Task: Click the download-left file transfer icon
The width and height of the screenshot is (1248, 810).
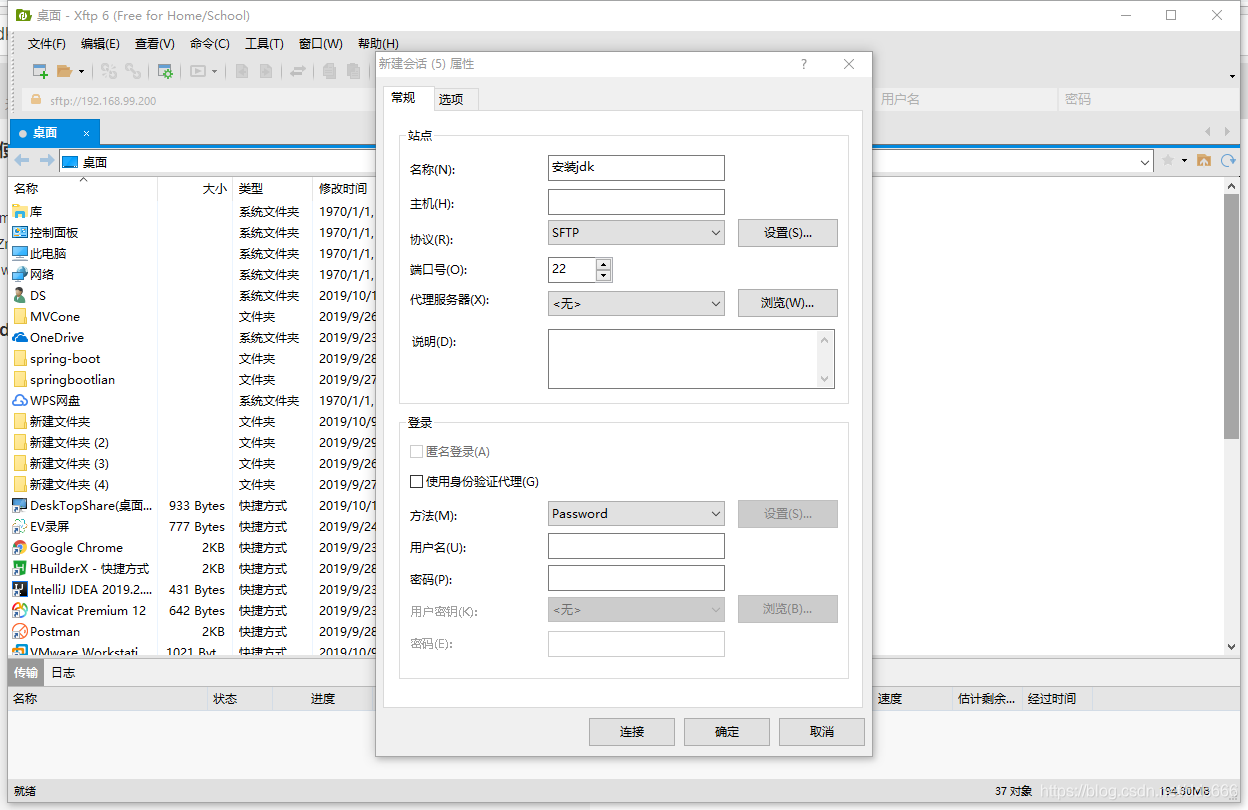Action: tap(242, 71)
